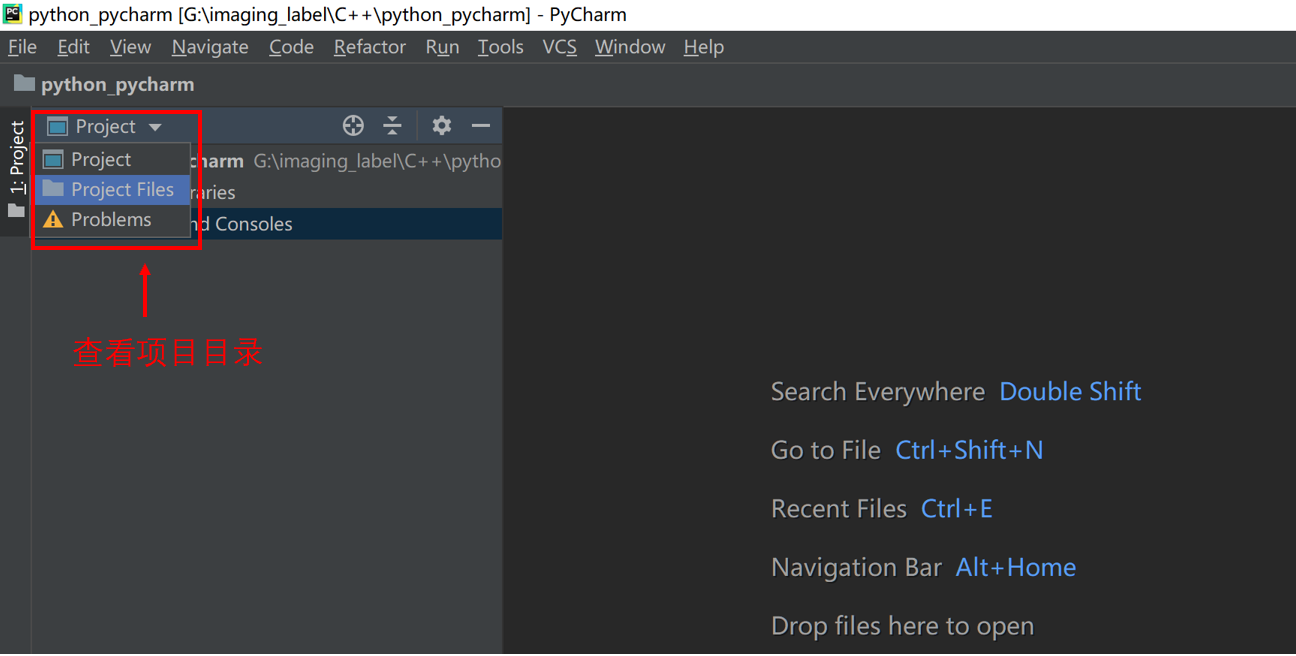Collapse all with the collapse icon
The width and height of the screenshot is (1296, 656).
(x=392, y=126)
